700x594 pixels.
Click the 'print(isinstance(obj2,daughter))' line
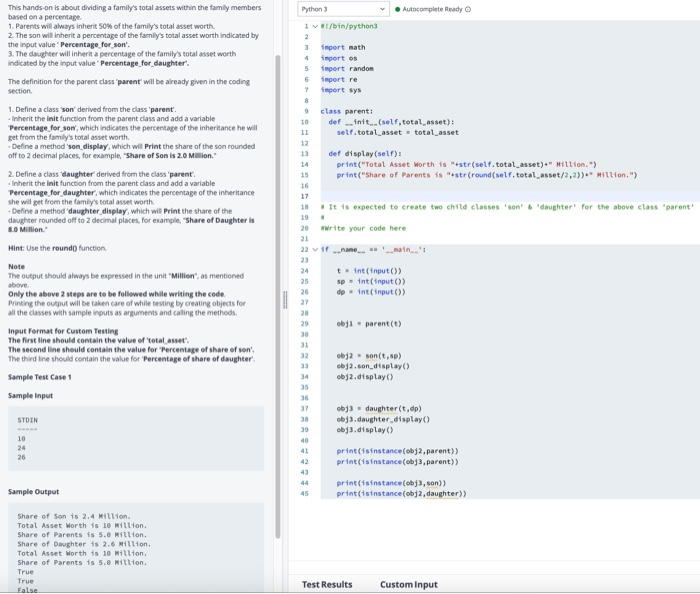coord(401,494)
